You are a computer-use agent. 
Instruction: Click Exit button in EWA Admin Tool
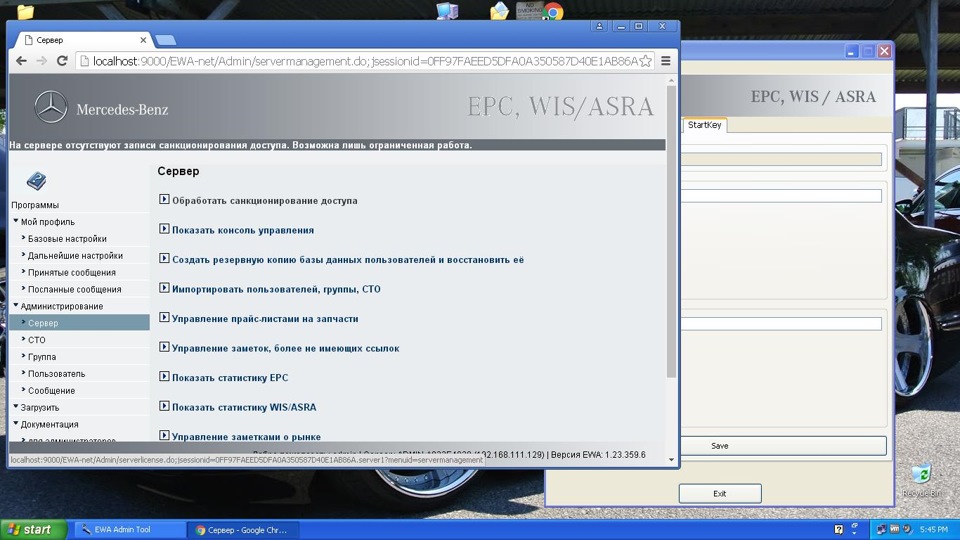pos(720,493)
